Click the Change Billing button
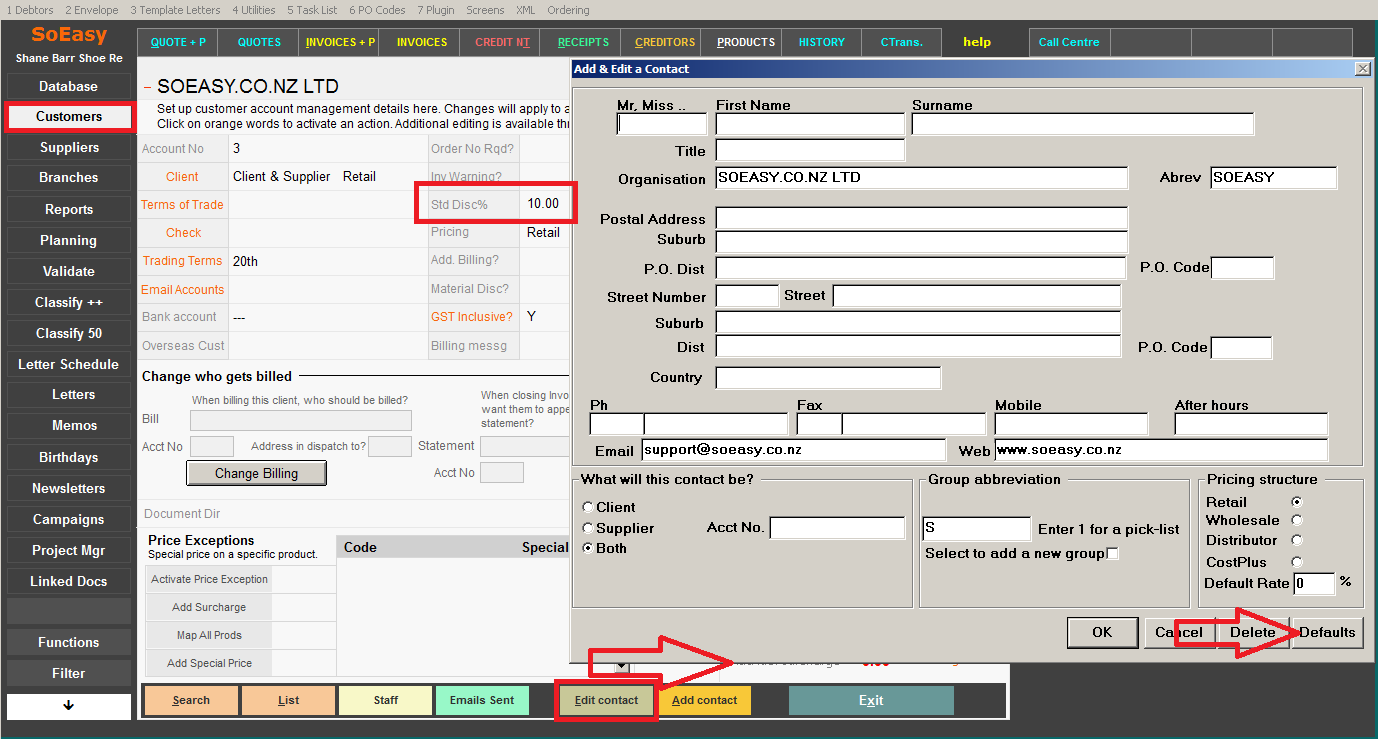 tap(256, 473)
